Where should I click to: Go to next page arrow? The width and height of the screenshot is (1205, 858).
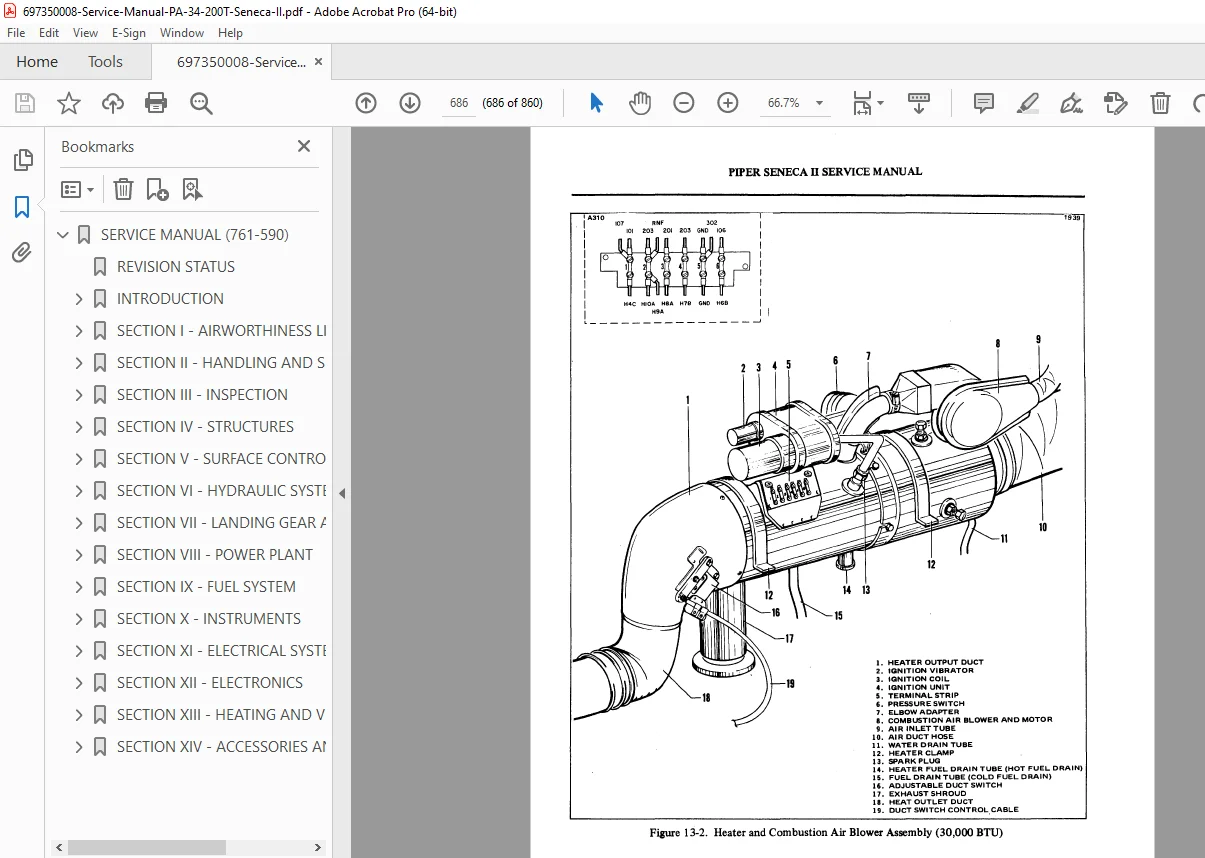410,103
